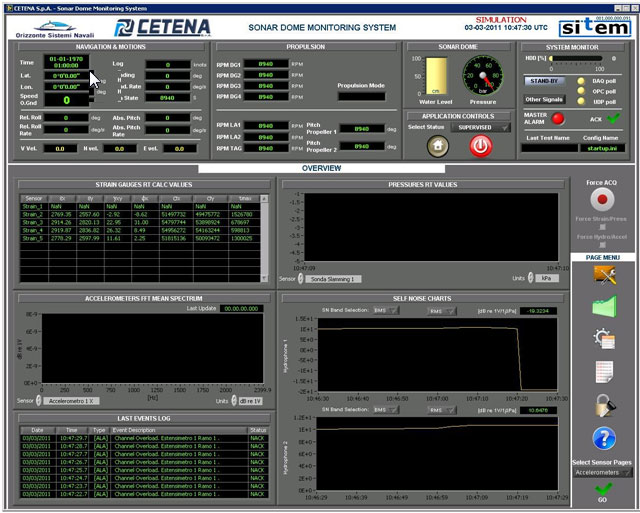
Task: Open Hydrophone 1 SN Band Selection dropdown
Action: (386, 311)
